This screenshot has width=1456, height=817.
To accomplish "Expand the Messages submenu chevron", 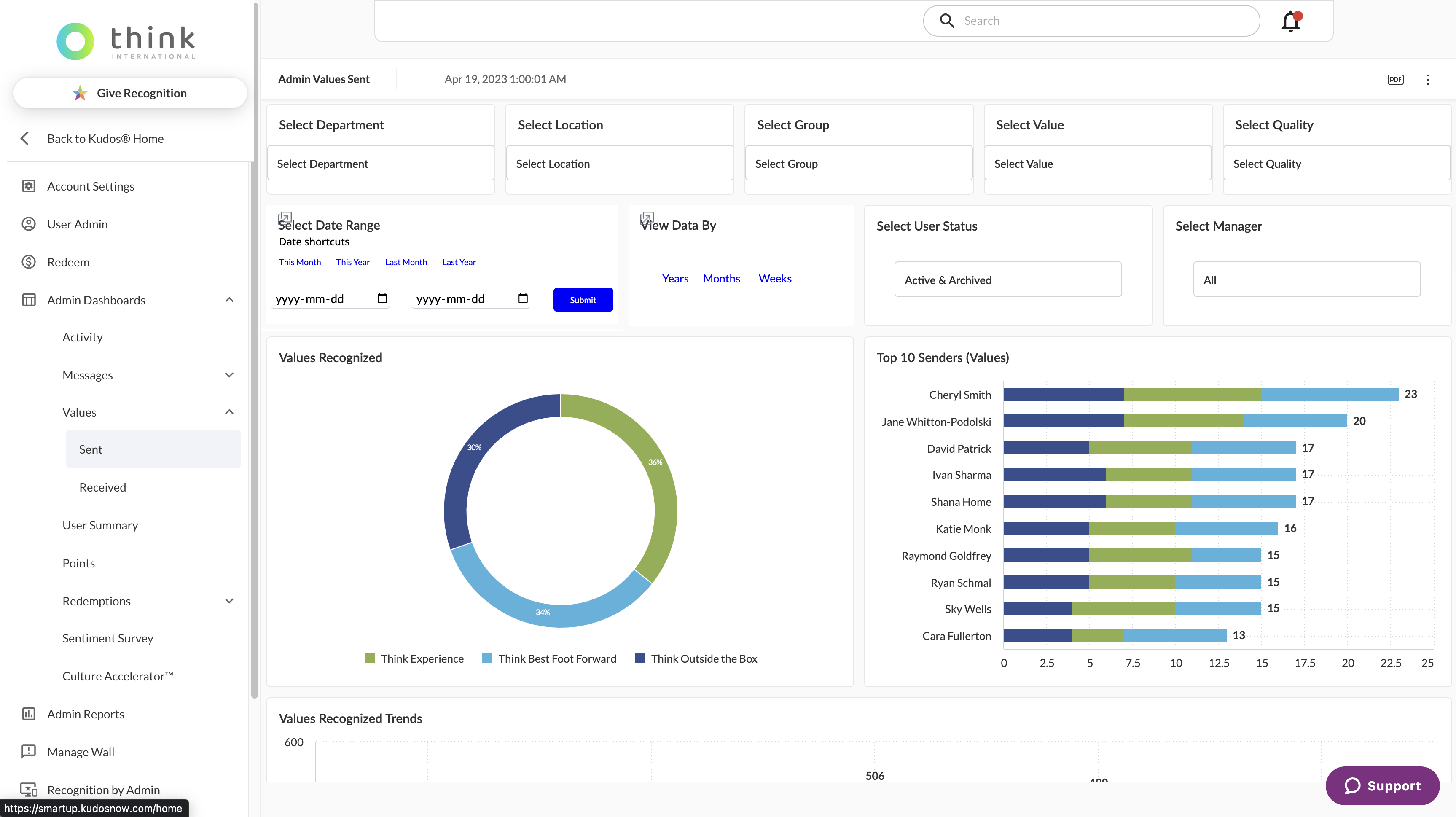I will (229, 375).
